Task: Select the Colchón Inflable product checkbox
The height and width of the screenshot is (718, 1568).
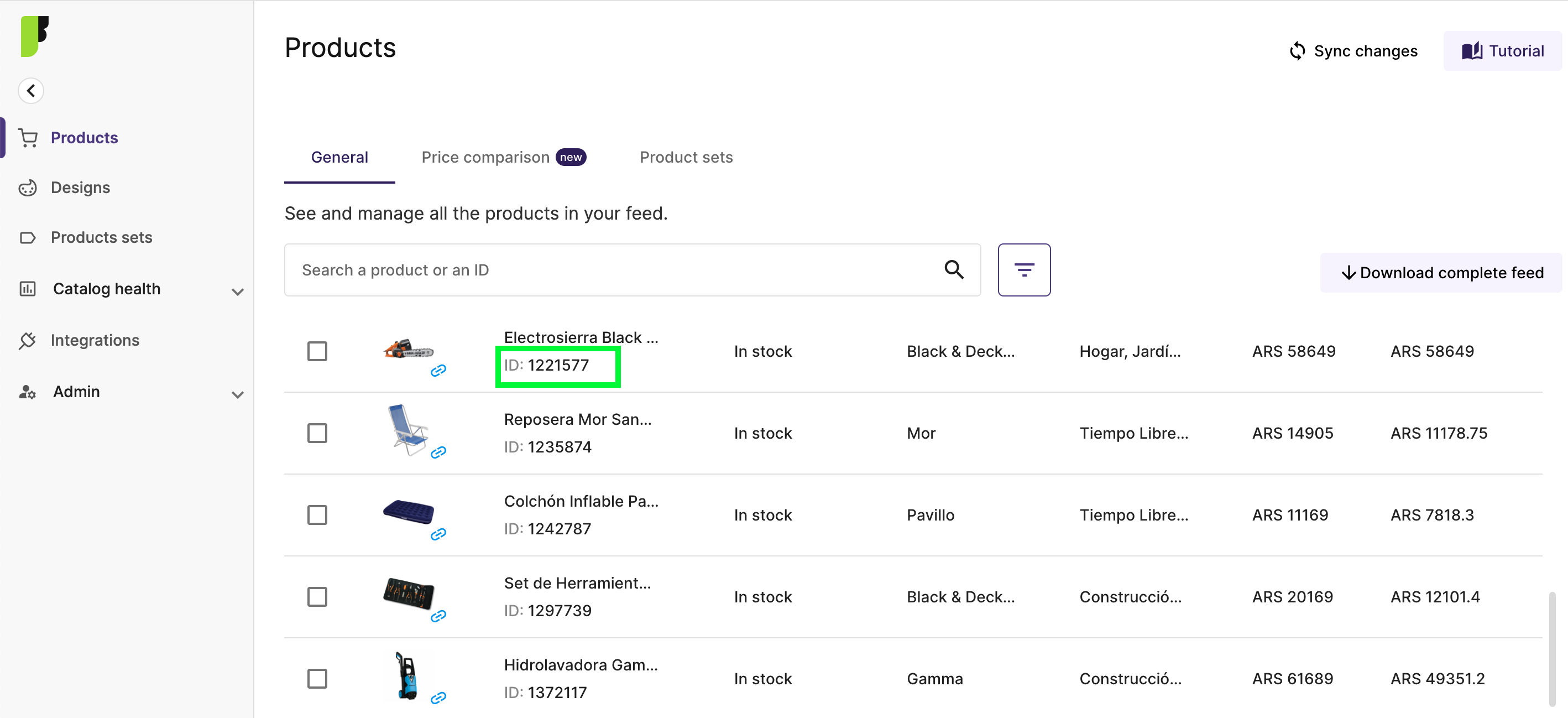Action: click(317, 515)
